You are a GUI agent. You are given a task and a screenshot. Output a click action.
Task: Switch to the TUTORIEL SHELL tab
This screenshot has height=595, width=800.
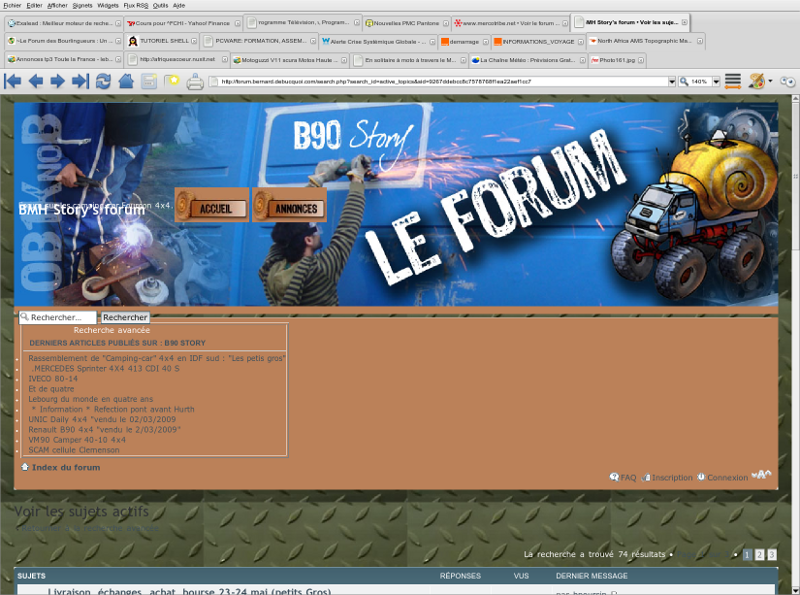[160, 41]
